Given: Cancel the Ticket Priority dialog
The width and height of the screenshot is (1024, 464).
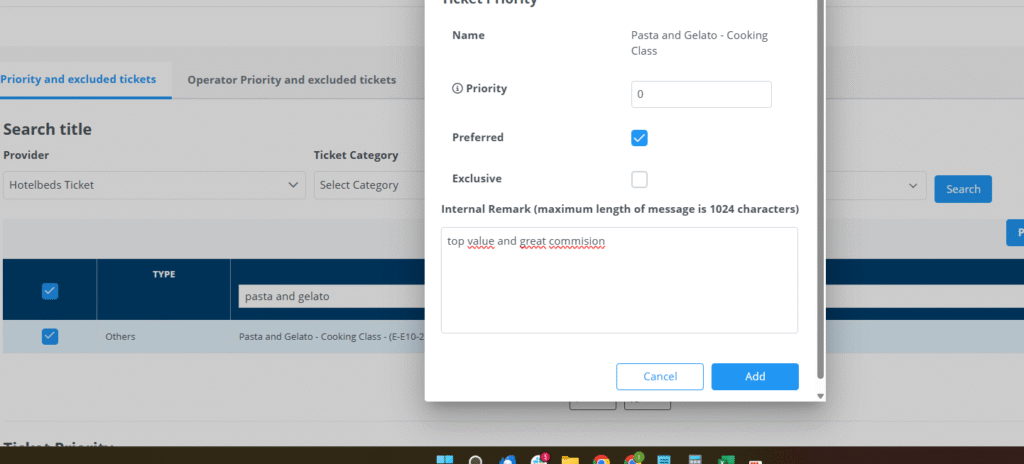Looking at the screenshot, I should [x=660, y=377].
